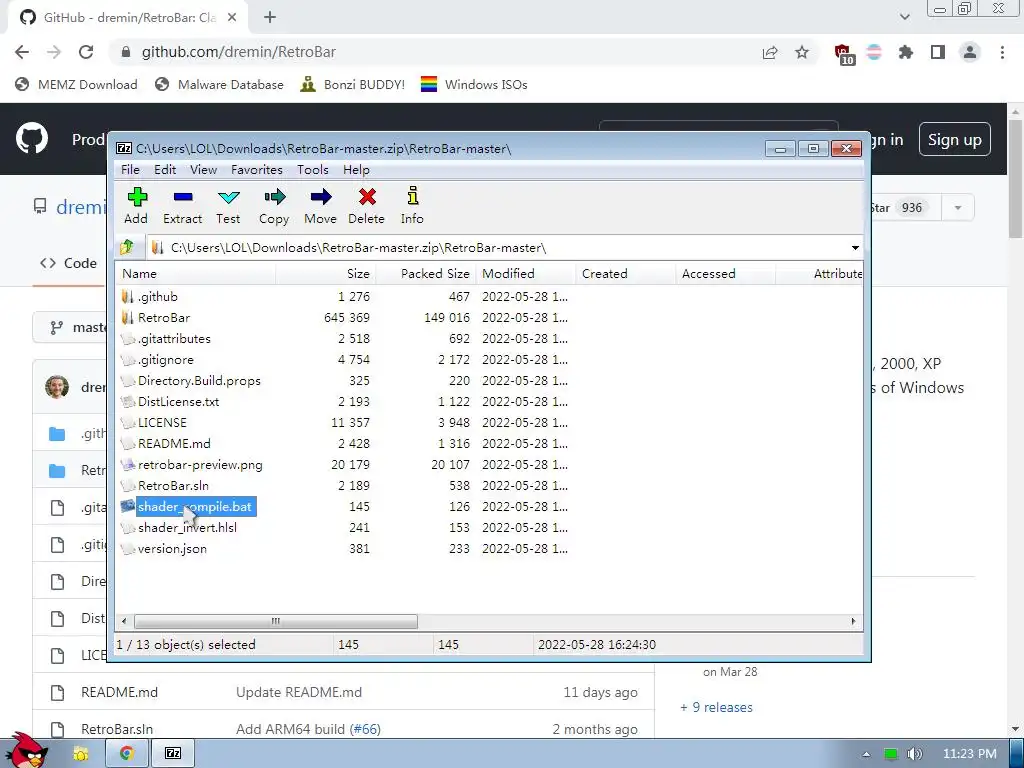This screenshot has width=1024, height=768.
Task: Open the Star button dropdown arrow on GitHub
Action: [958, 208]
